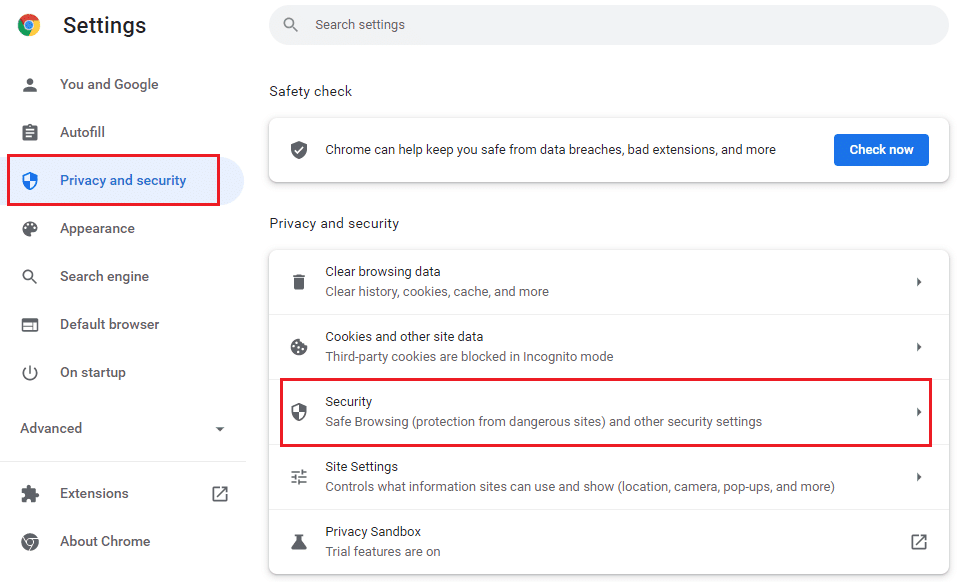Click the Chrome logo next to Settings

29,25
